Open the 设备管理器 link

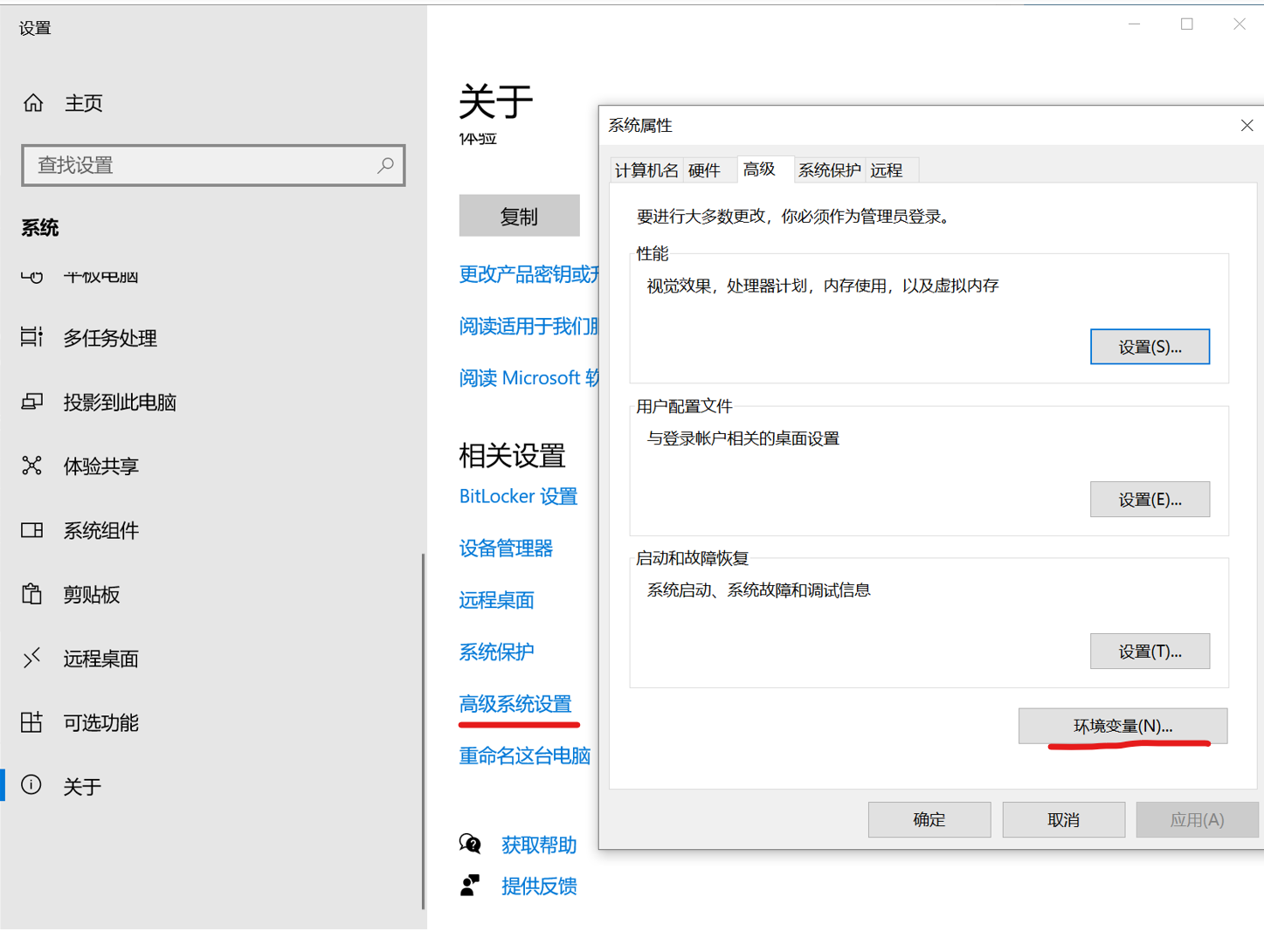[506, 548]
